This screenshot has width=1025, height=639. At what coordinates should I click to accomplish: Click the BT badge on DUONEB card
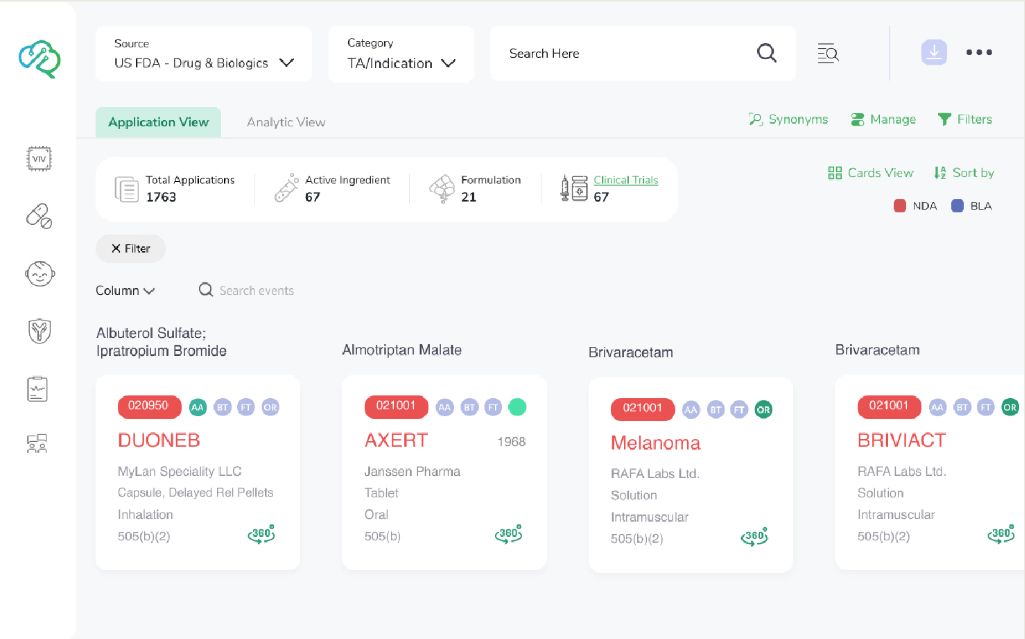tap(222, 407)
